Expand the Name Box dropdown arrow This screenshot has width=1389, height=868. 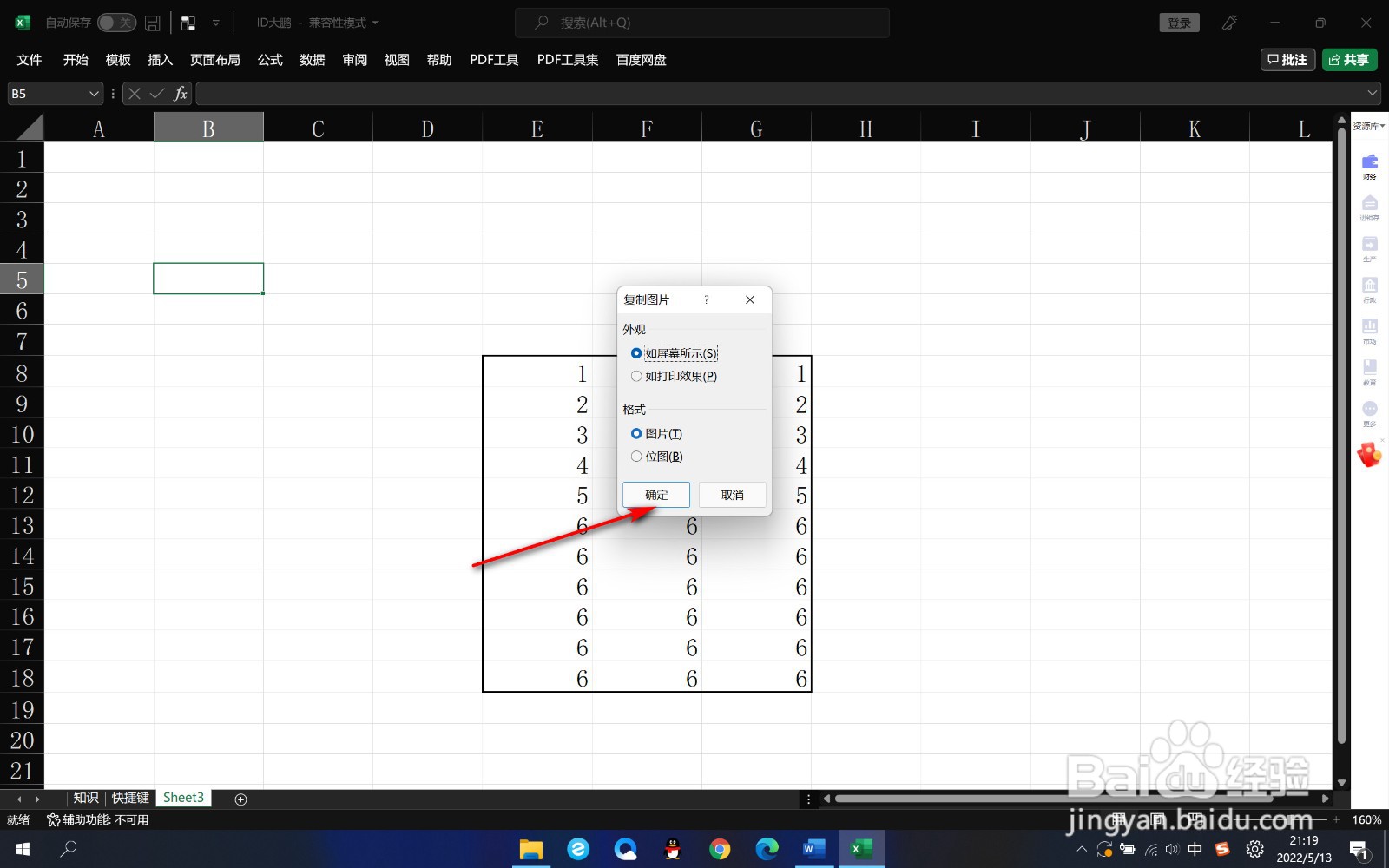click(x=94, y=94)
